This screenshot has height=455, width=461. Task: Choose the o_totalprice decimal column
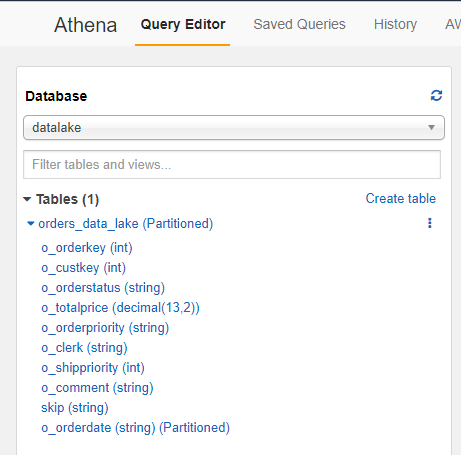pos(120,308)
